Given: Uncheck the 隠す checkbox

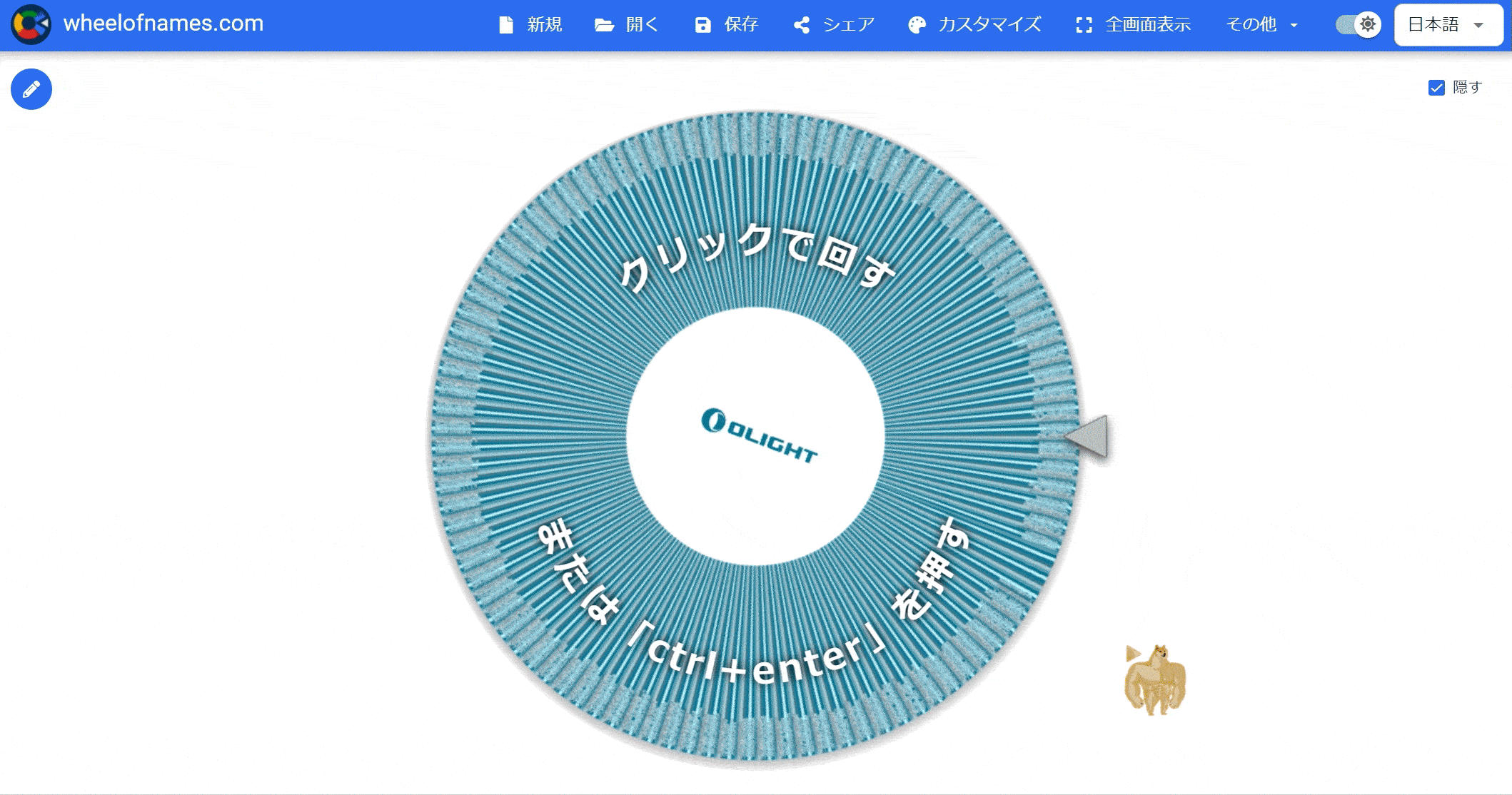Looking at the screenshot, I should pos(1436,88).
